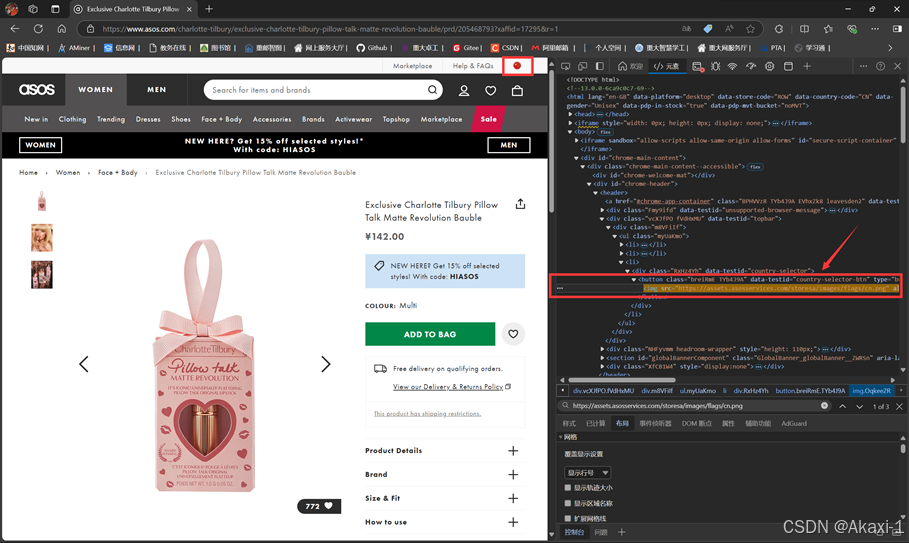Open Github bookmark in favorites bar

coord(373,48)
